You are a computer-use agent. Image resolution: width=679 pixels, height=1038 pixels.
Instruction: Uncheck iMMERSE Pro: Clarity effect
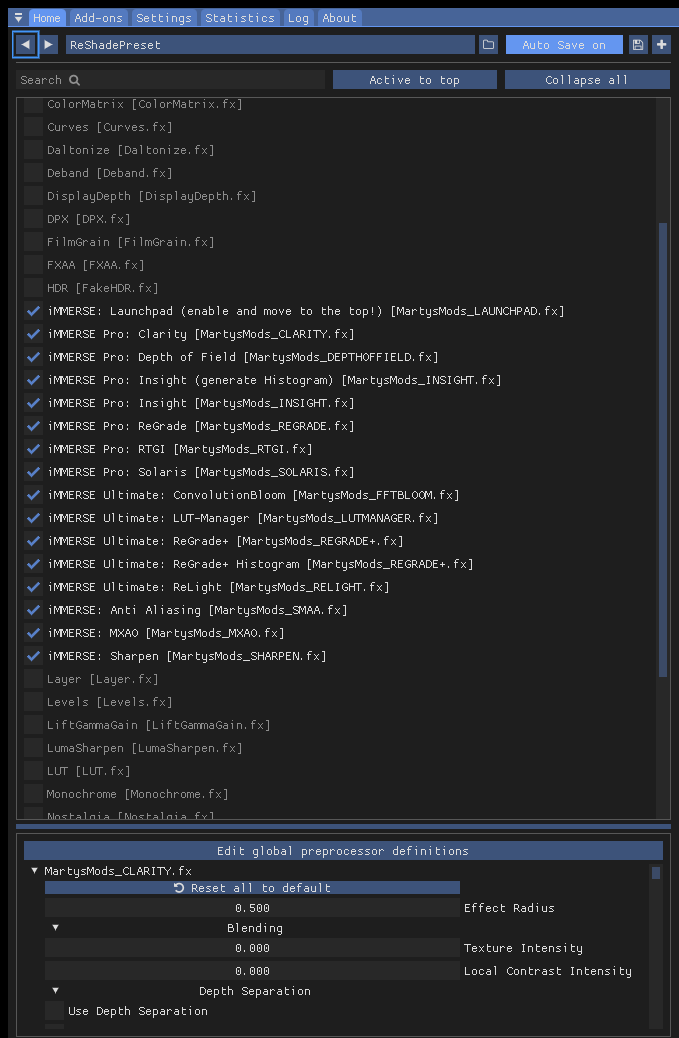(x=33, y=334)
